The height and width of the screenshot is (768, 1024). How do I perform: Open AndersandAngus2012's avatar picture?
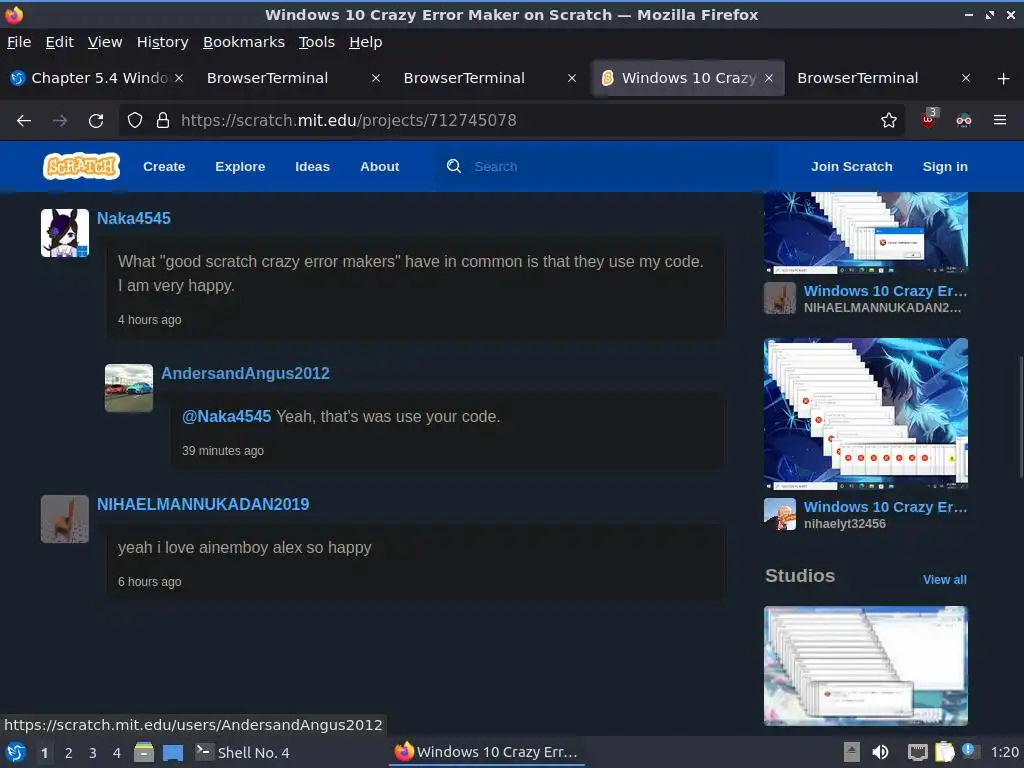point(129,388)
